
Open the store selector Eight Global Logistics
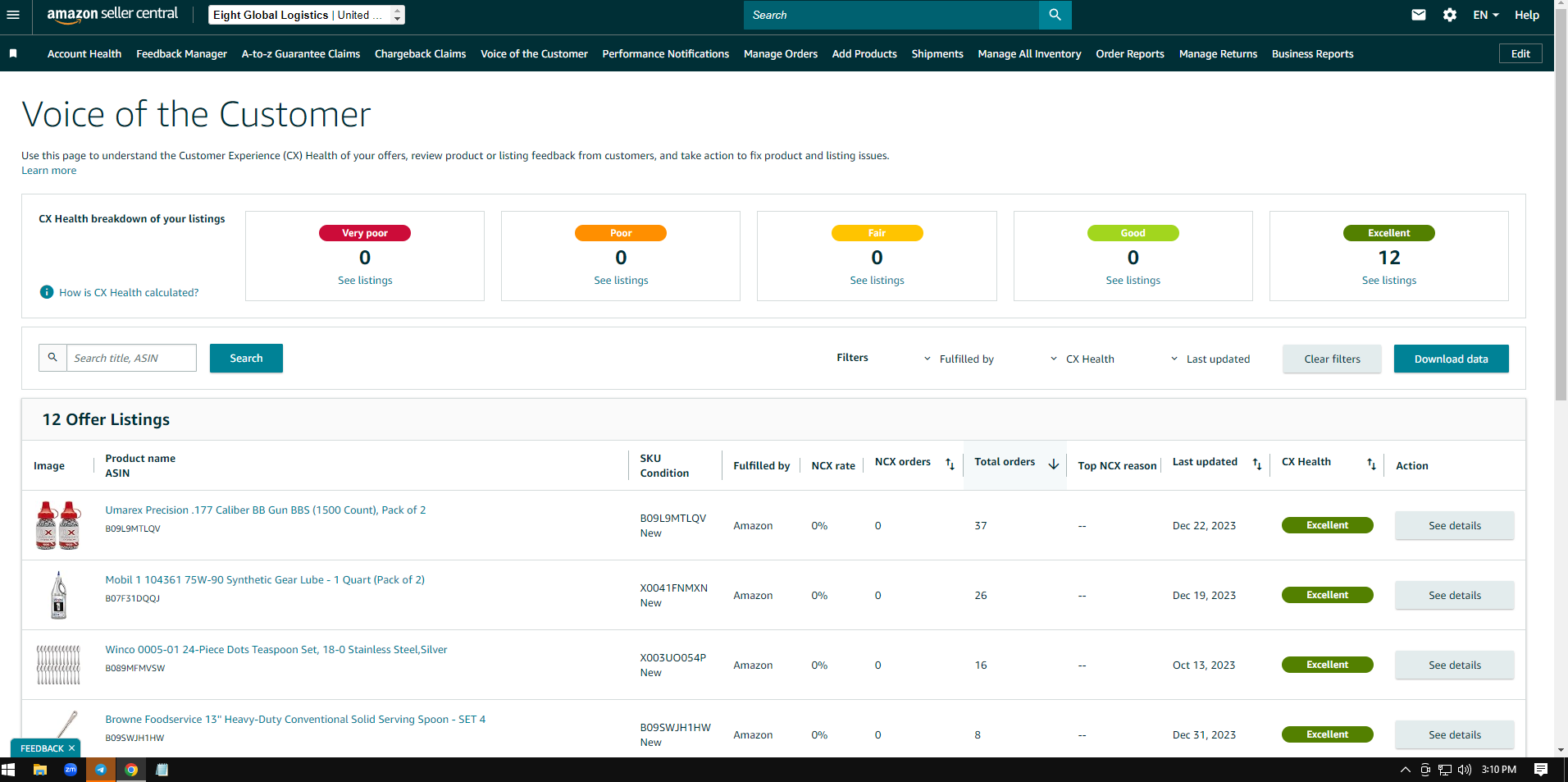[306, 15]
